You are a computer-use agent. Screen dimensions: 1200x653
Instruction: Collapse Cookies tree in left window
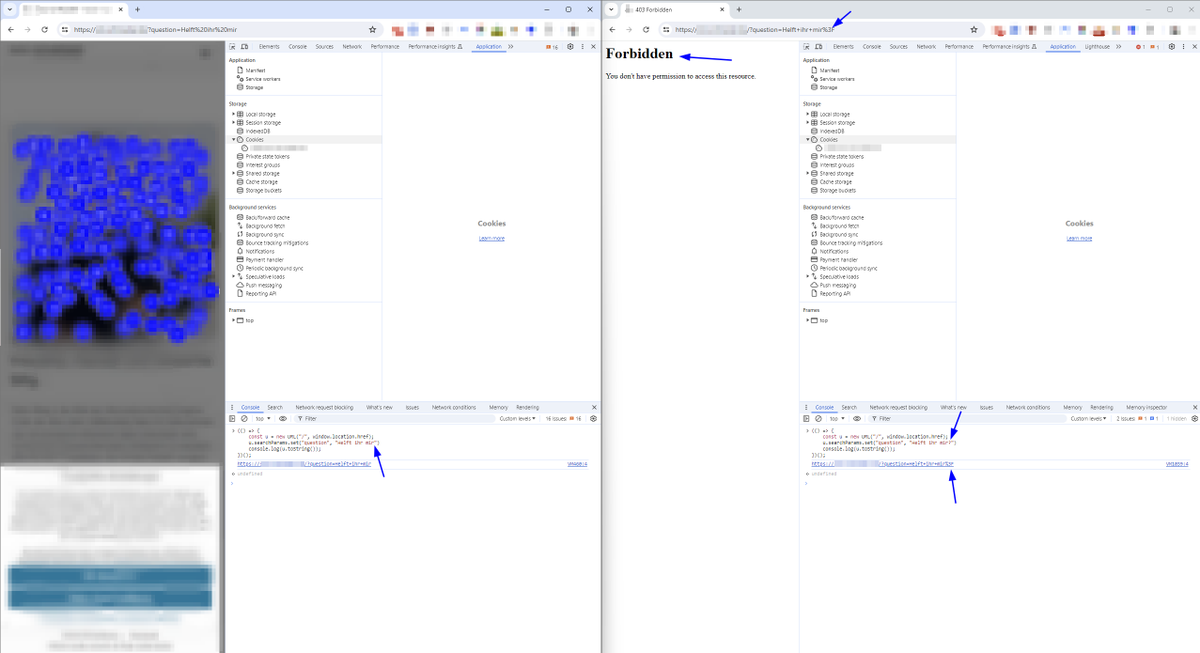234,139
